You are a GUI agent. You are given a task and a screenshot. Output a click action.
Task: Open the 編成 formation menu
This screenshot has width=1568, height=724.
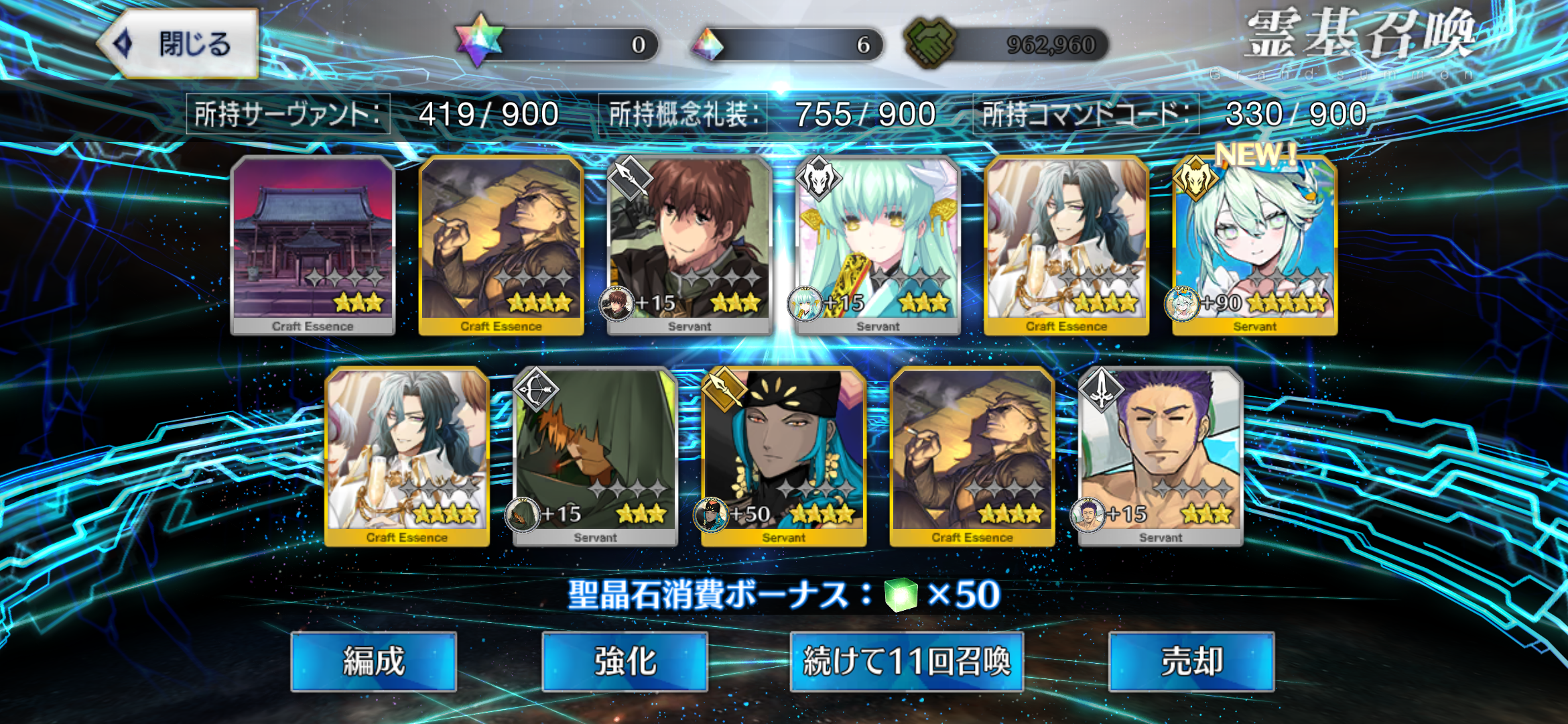pyautogui.click(x=374, y=662)
